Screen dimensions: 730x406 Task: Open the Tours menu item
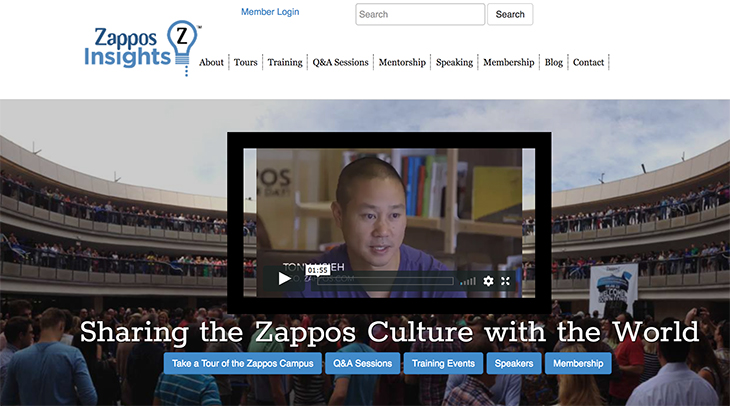point(245,62)
